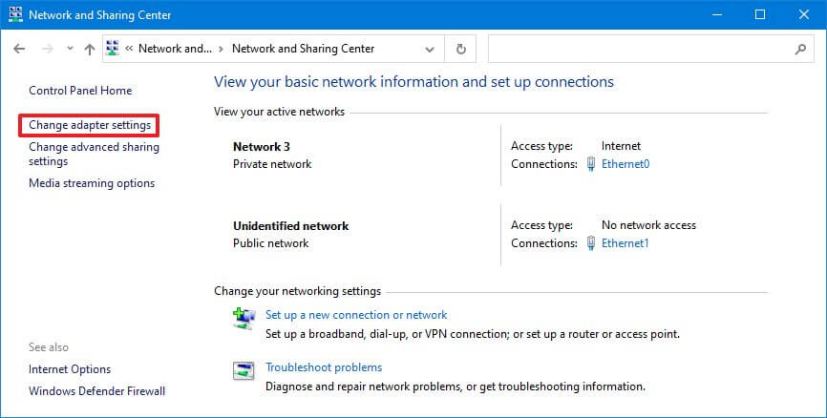
Task: Open the address bar history dropdown
Action: point(430,49)
